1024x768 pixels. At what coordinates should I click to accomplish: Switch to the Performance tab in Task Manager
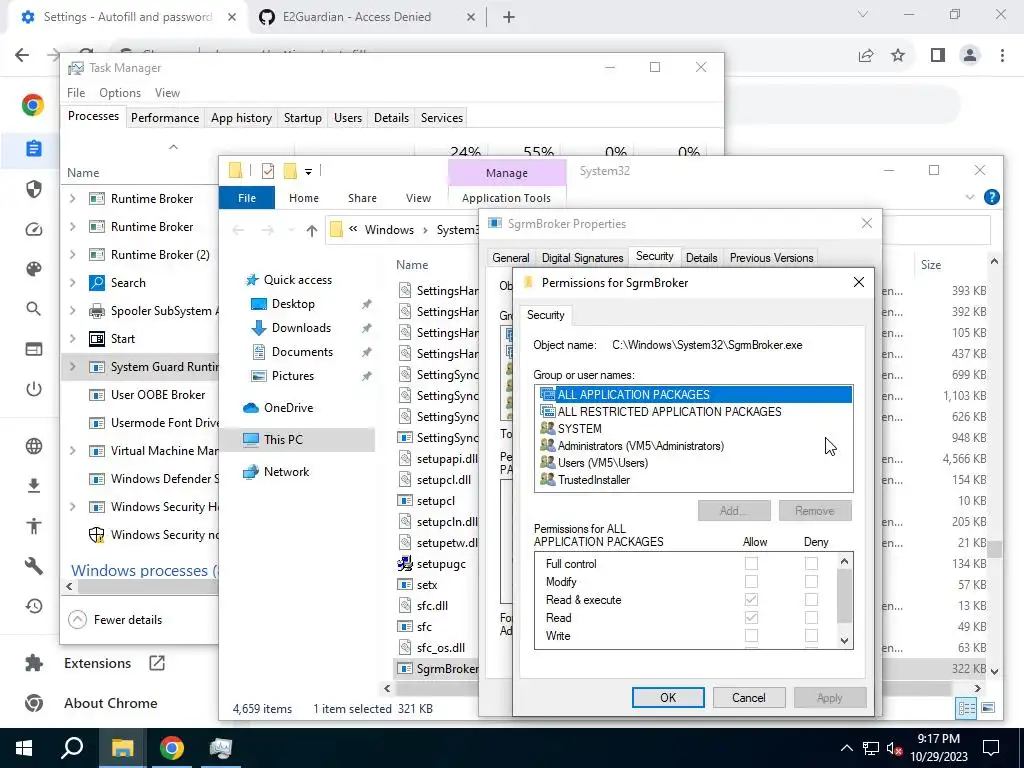pos(165,118)
